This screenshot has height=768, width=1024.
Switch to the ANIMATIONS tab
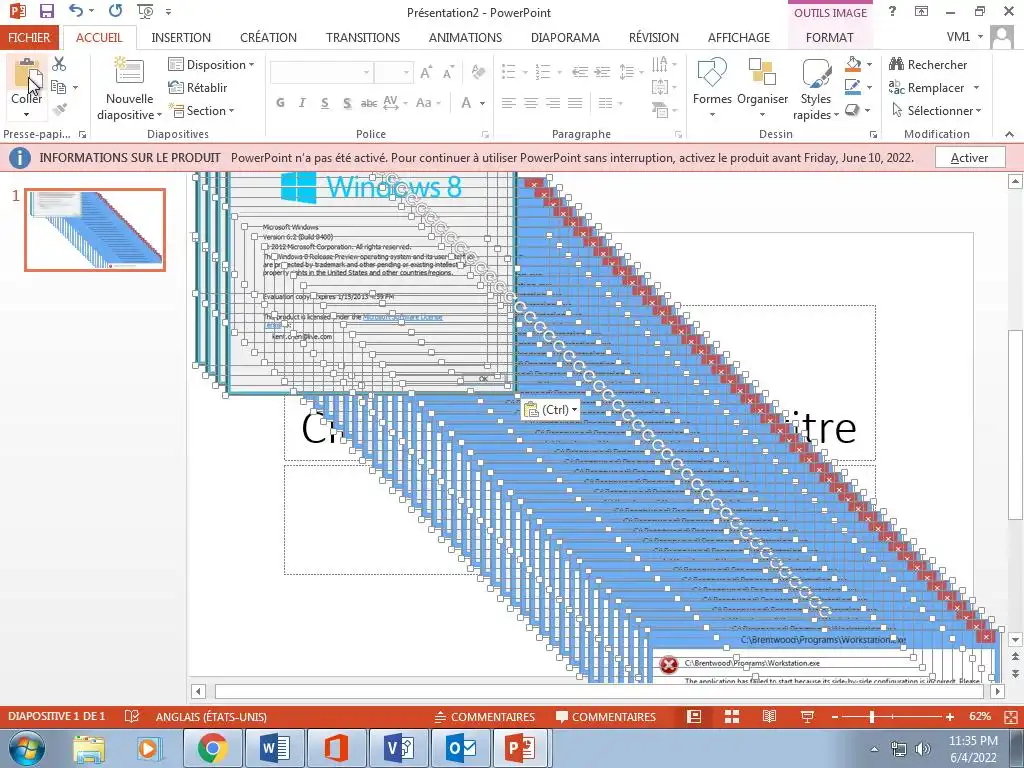pos(465,37)
